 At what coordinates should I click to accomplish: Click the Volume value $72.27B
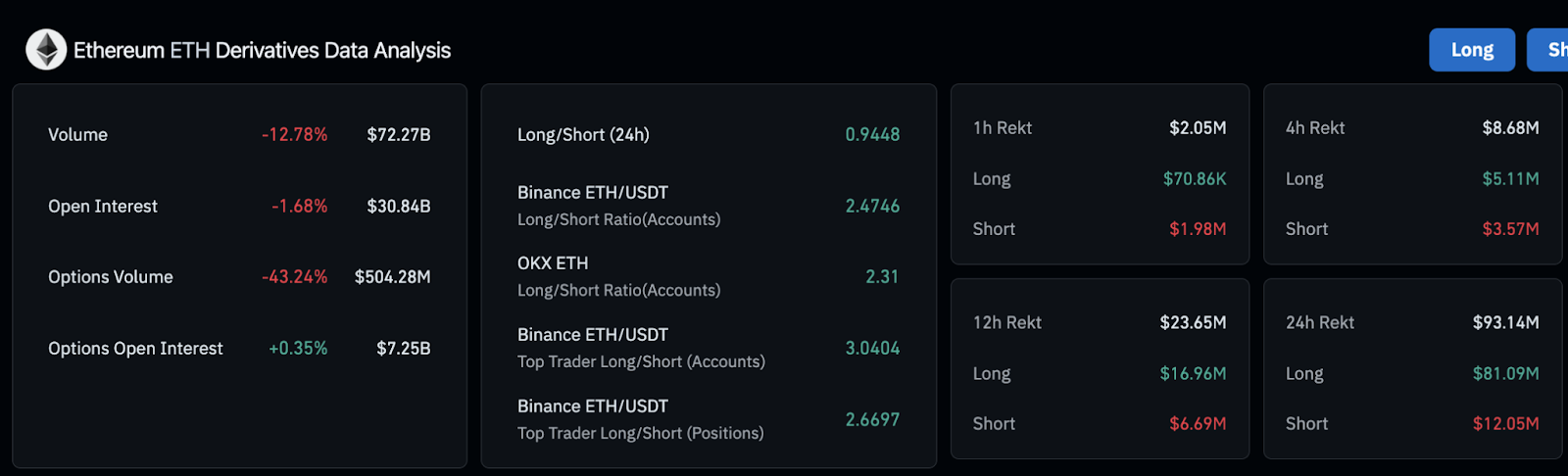(399, 135)
